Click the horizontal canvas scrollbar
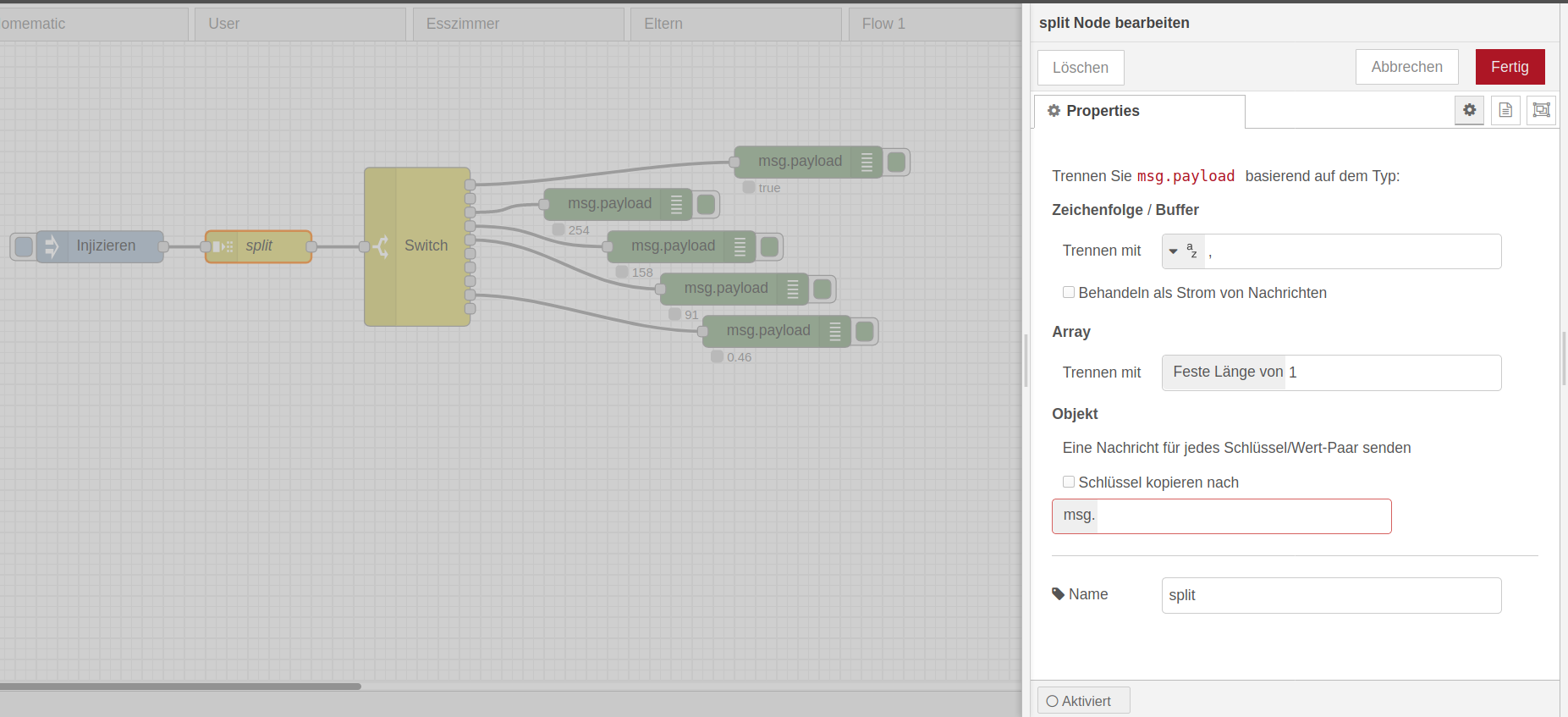 pos(180,687)
